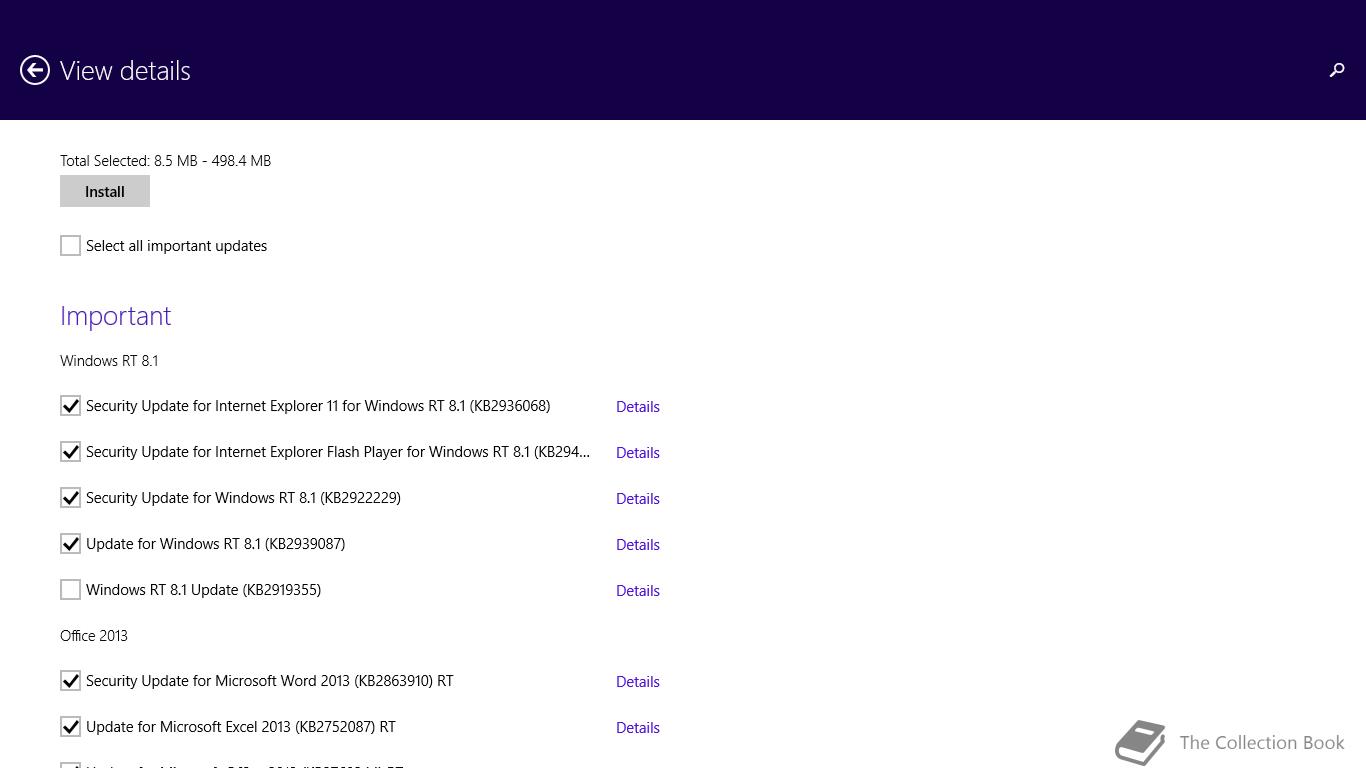Viewport: 1366px width, 768px height.
Task: Go back using the arrow icon
Action: click(x=35, y=70)
